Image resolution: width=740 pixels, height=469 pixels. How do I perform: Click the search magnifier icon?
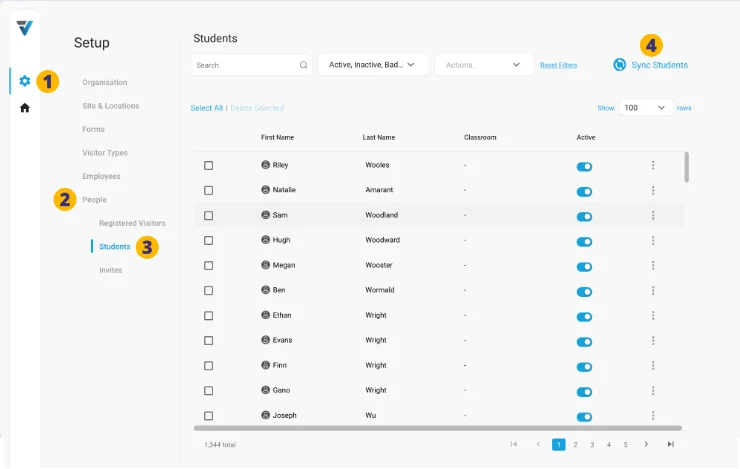(304, 65)
